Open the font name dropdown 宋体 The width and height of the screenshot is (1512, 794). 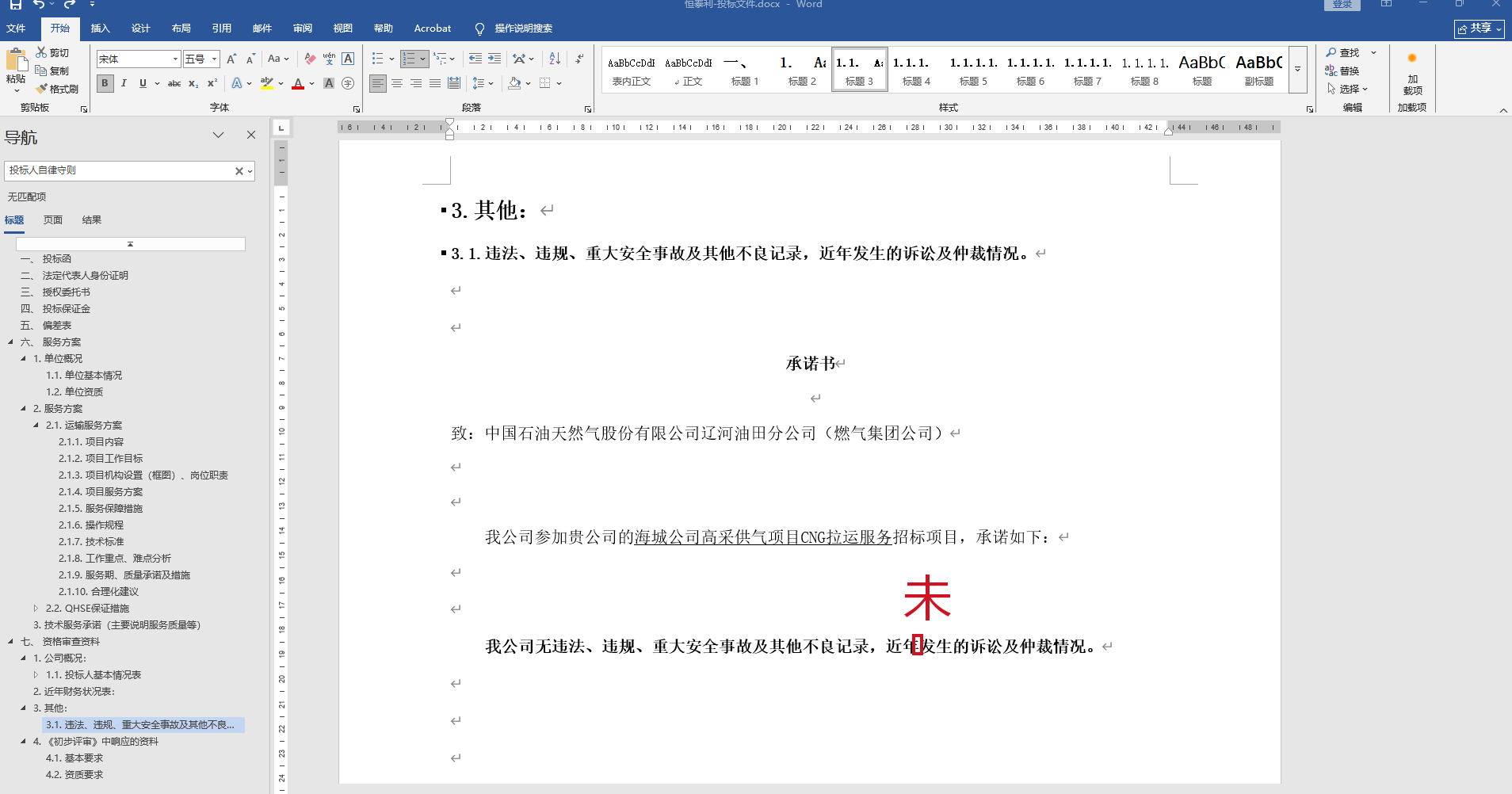[175, 59]
